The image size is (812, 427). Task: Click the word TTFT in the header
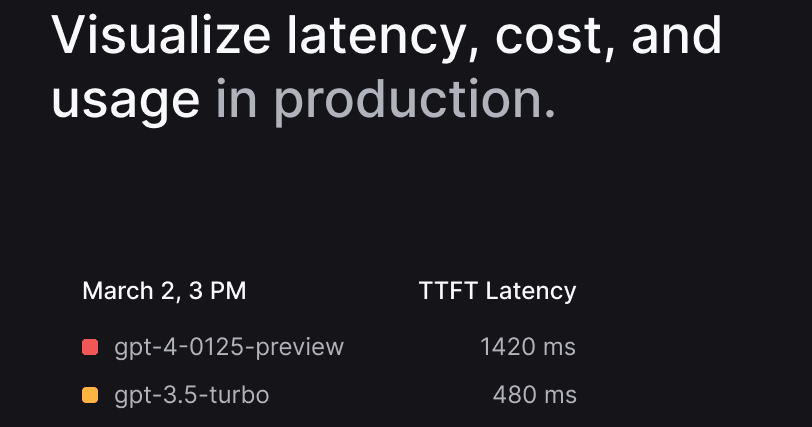[x=448, y=291]
